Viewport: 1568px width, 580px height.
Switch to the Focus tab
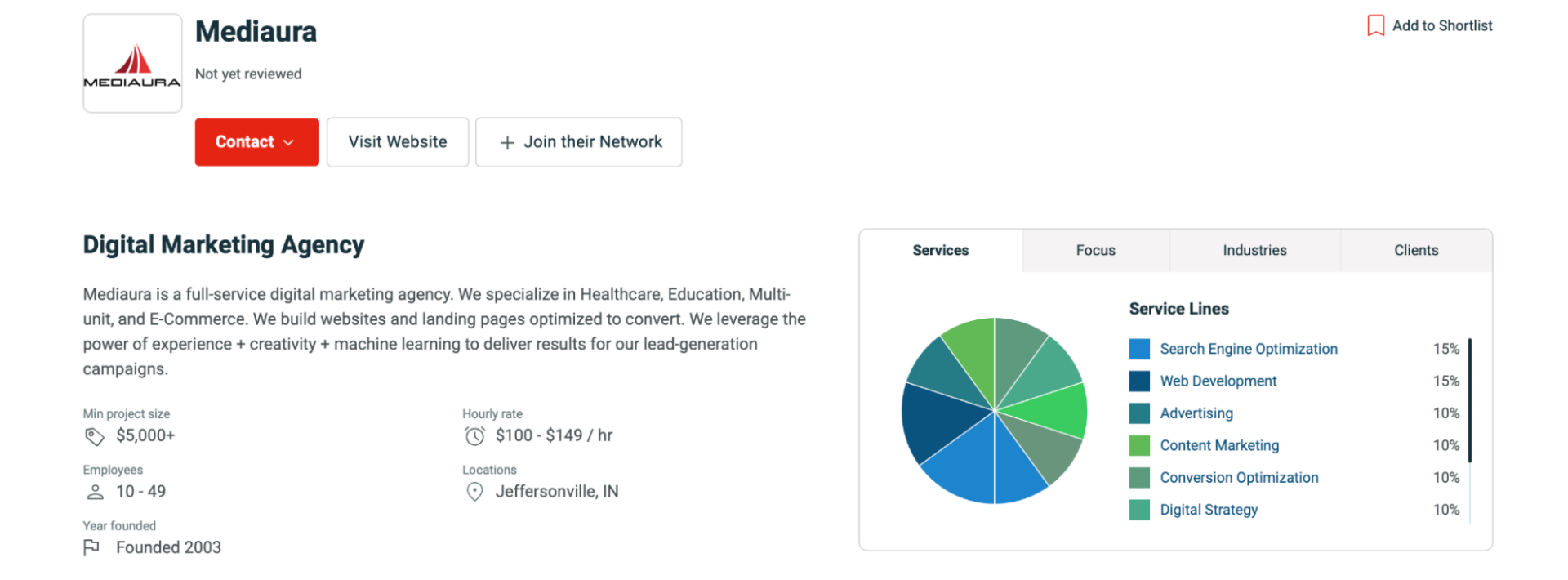(1095, 251)
